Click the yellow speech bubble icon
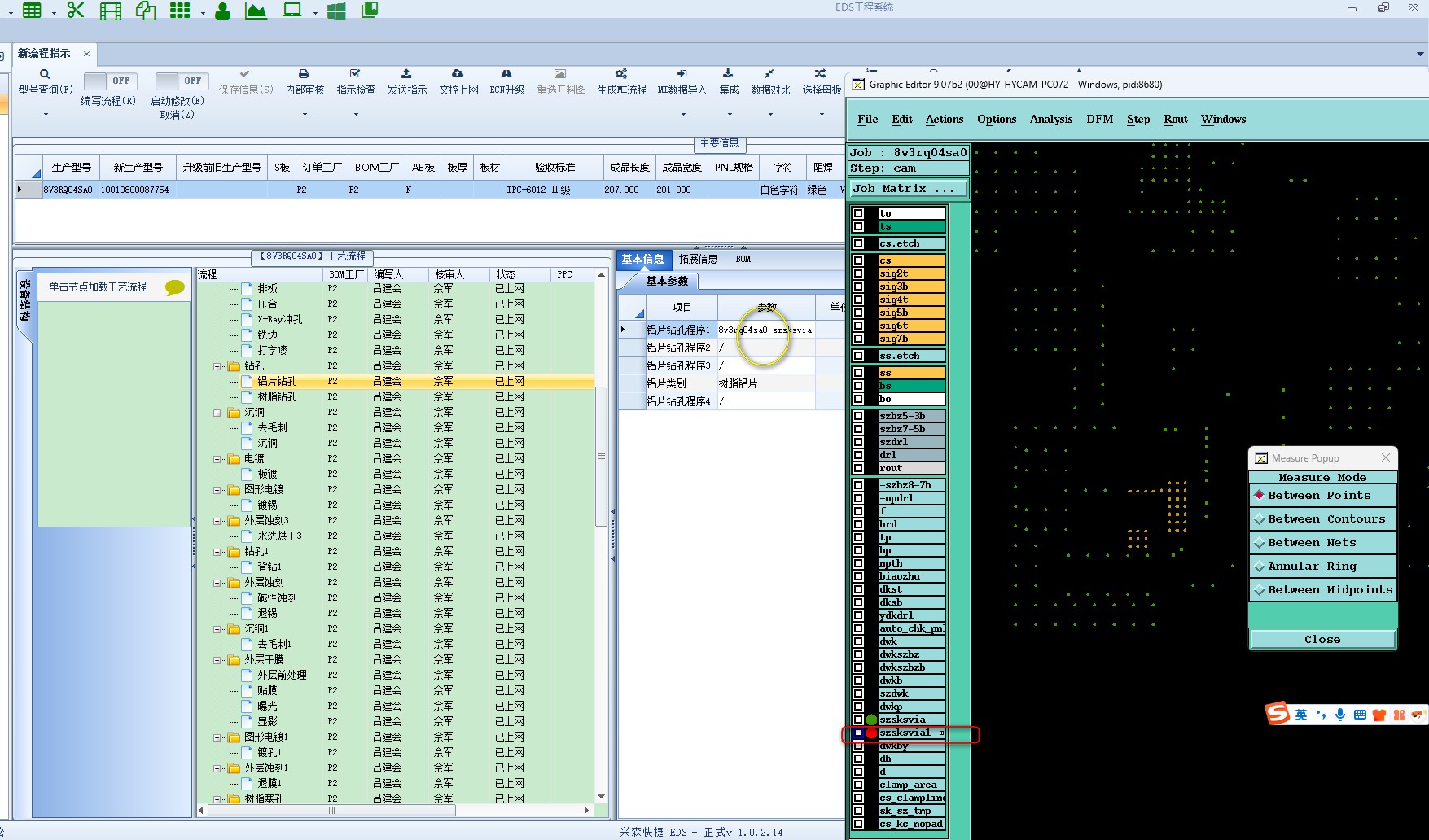Screen dimensions: 1429x840 click(x=174, y=287)
